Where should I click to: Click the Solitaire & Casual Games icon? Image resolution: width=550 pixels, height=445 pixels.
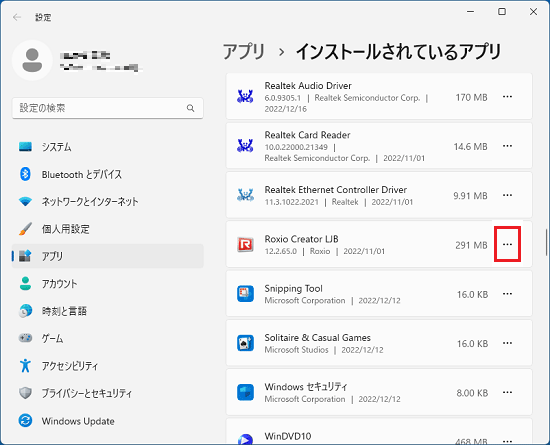tap(245, 343)
